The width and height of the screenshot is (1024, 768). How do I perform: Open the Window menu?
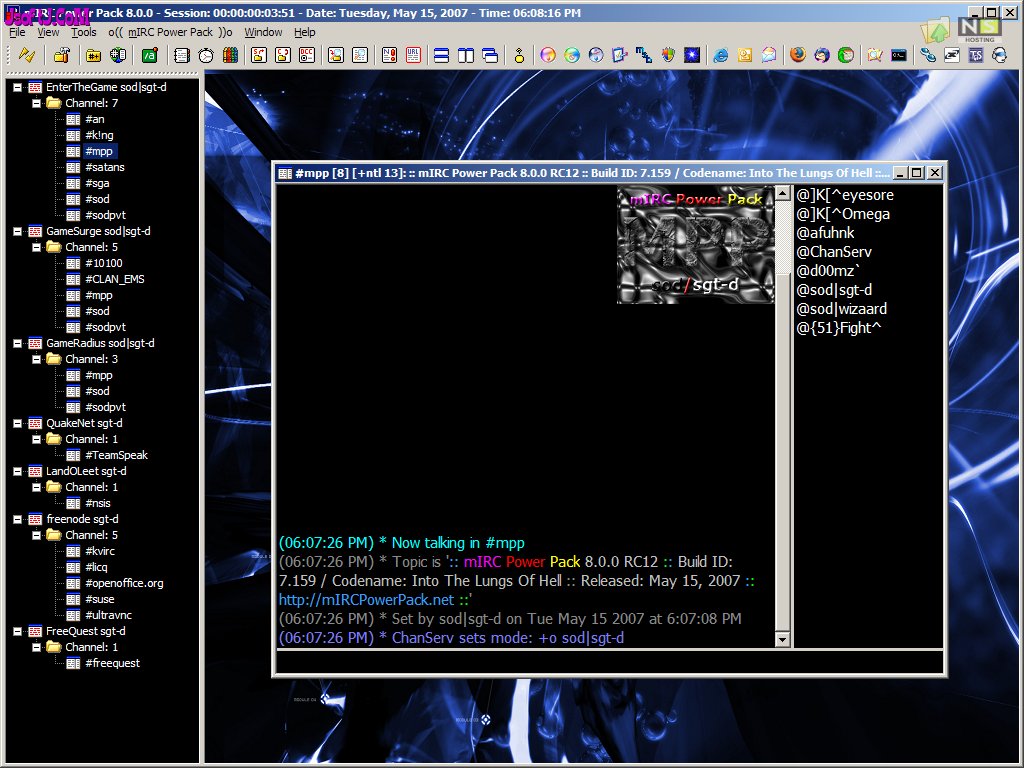point(263,32)
